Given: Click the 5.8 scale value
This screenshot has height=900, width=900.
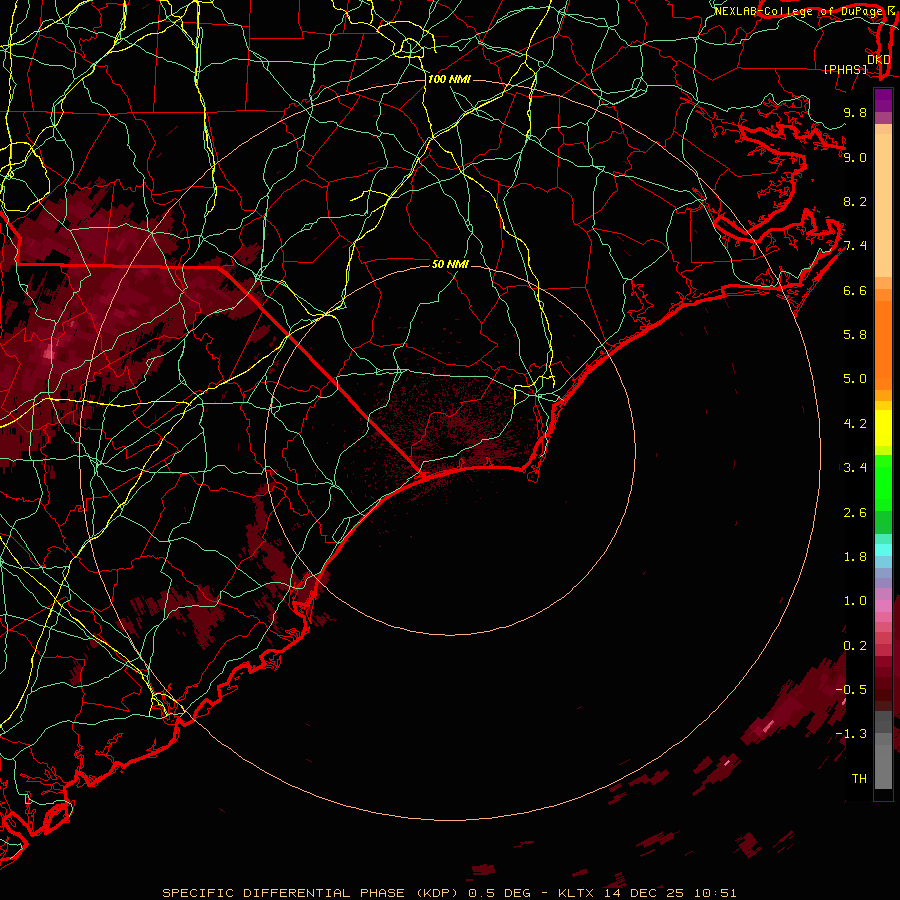Looking at the screenshot, I should pos(855,335).
